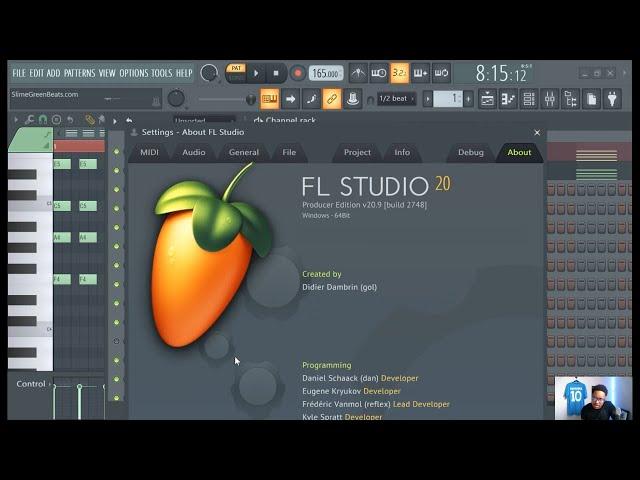This screenshot has height=480, width=640.
Task: Click the pattern number 1 selector
Action: pos(448,99)
